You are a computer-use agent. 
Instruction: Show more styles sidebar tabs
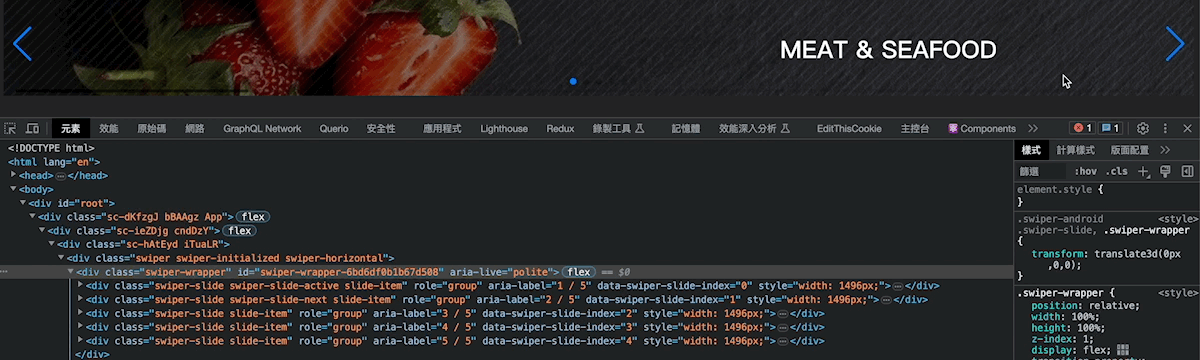coord(1165,150)
